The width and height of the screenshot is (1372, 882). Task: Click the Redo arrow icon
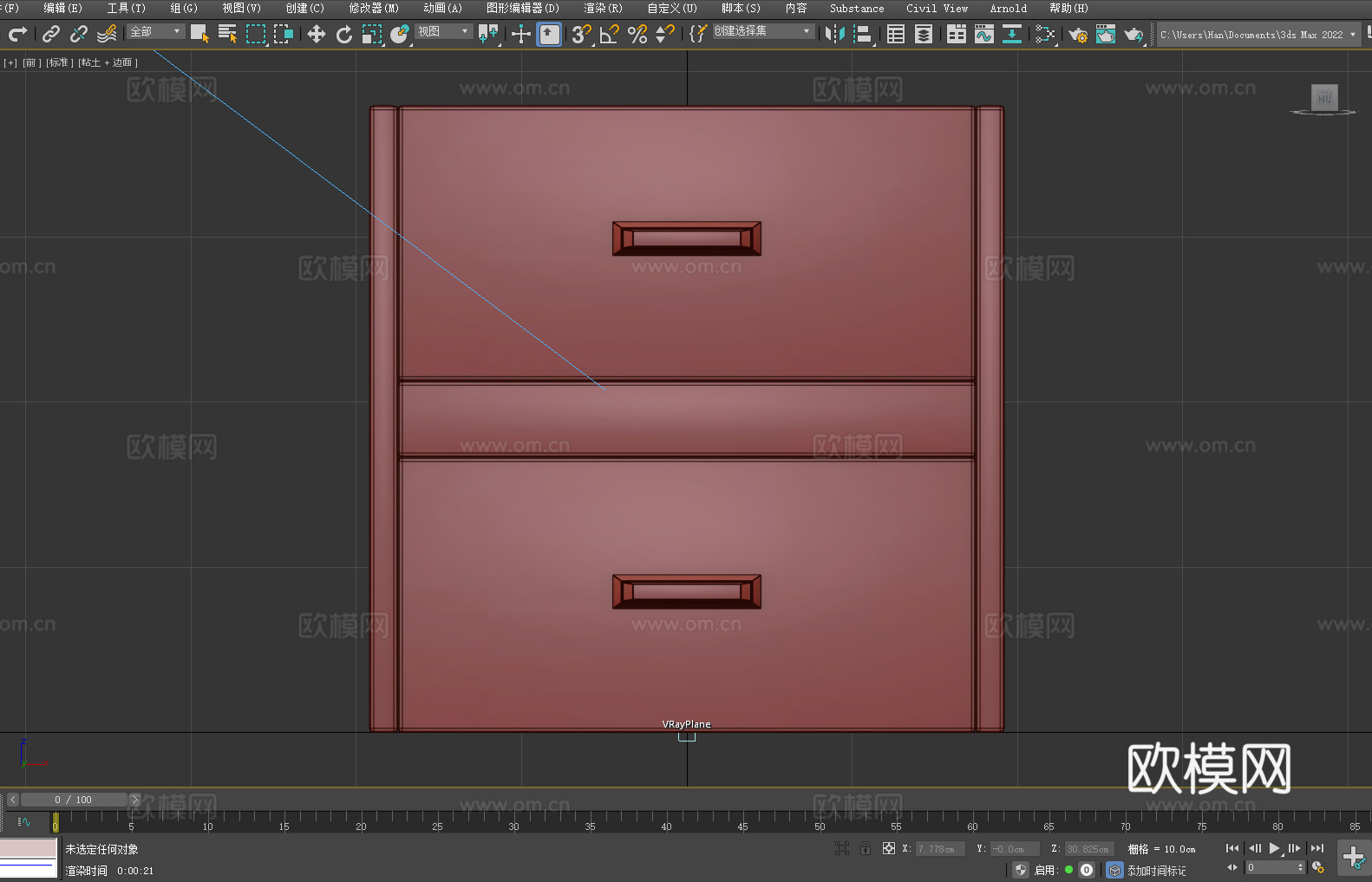click(x=17, y=34)
